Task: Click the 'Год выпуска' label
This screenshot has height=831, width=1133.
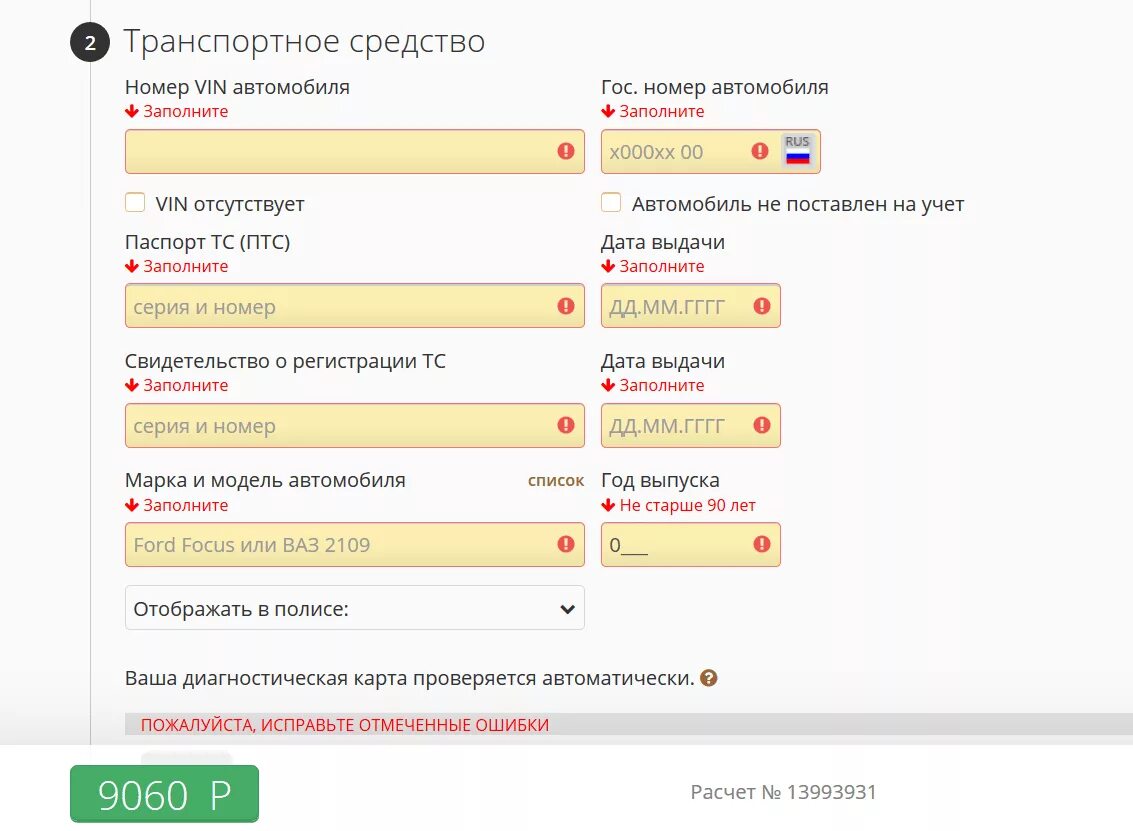Action: [660, 480]
